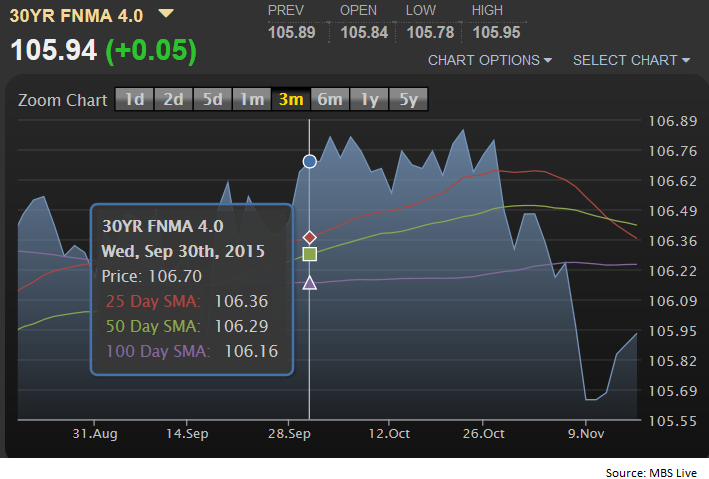Image resolution: width=709 pixels, height=479 pixels.
Task: Click the tooltip Price: 106.70 line
Action: 151,276
